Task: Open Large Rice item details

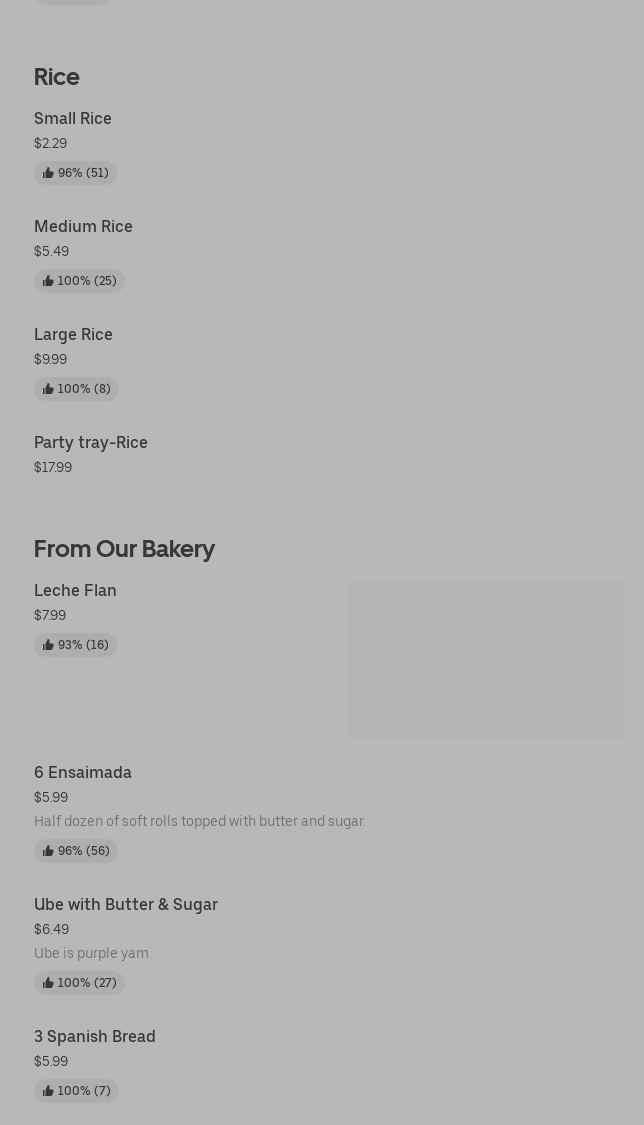Action: pyautogui.click(x=73, y=334)
